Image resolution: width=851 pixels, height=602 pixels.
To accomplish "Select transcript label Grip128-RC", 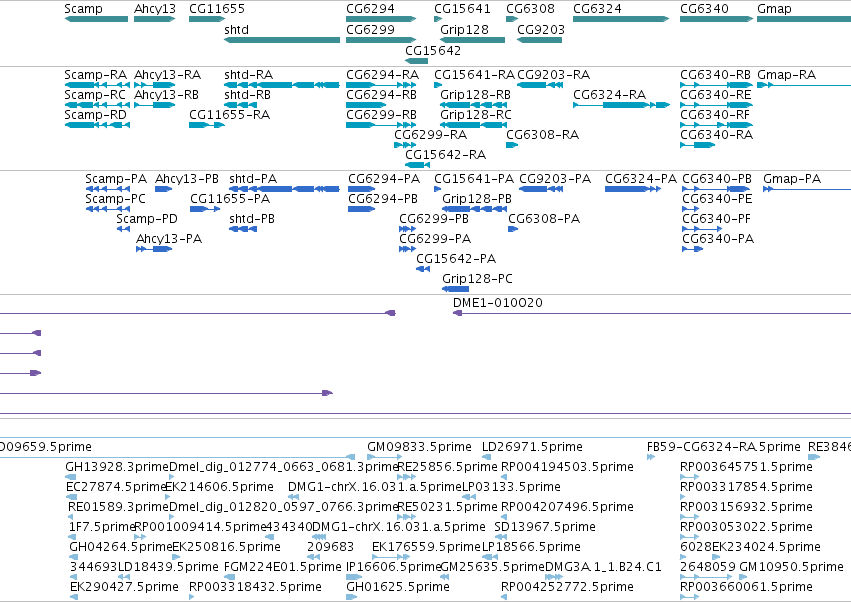I will pyautogui.click(x=475, y=115).
